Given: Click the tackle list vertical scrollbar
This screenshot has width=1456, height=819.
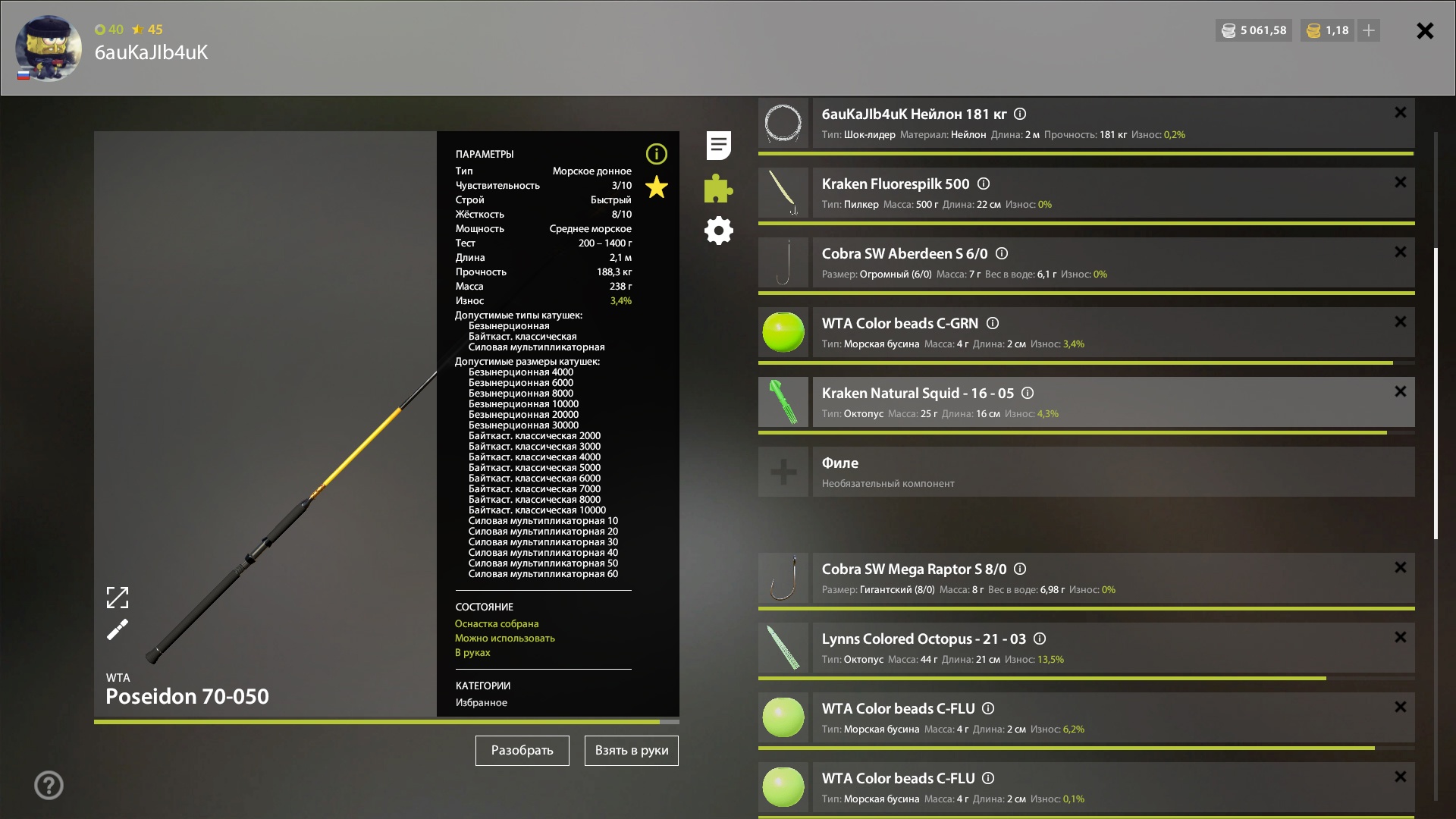Looking at the screenshot, I should 1436,394.
